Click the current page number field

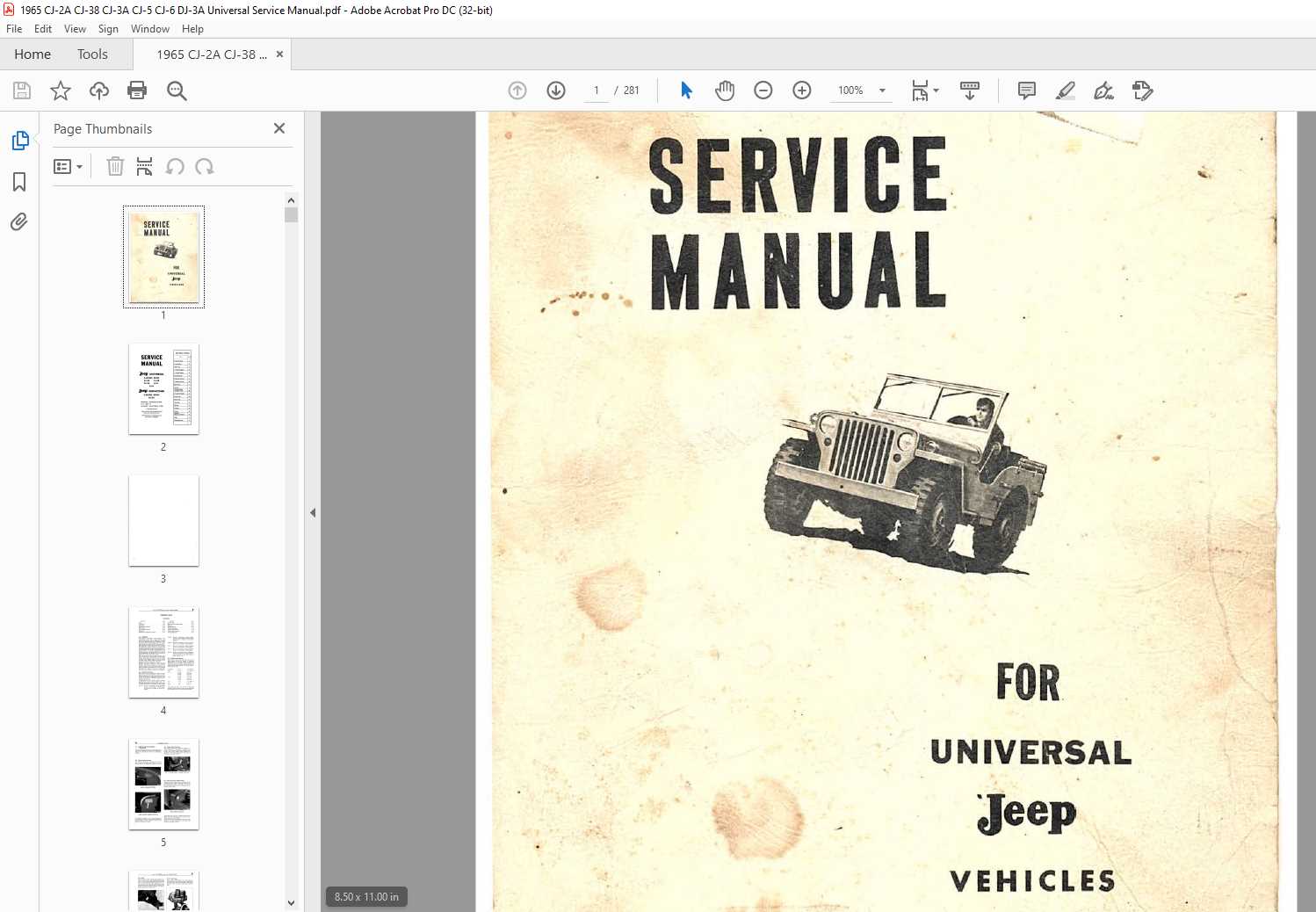tap(597, 90)
